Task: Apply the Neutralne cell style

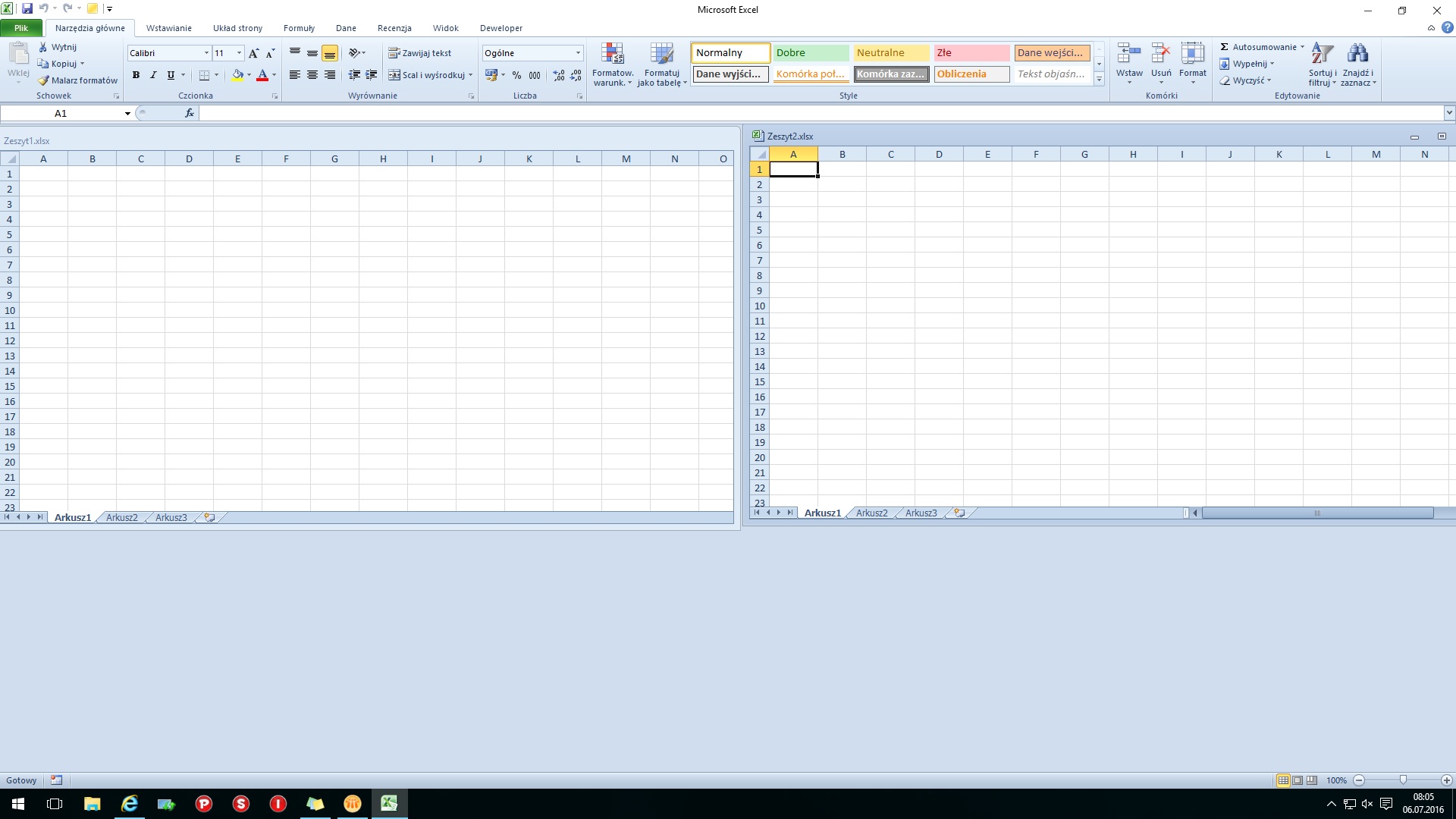Action: point(891,53)
